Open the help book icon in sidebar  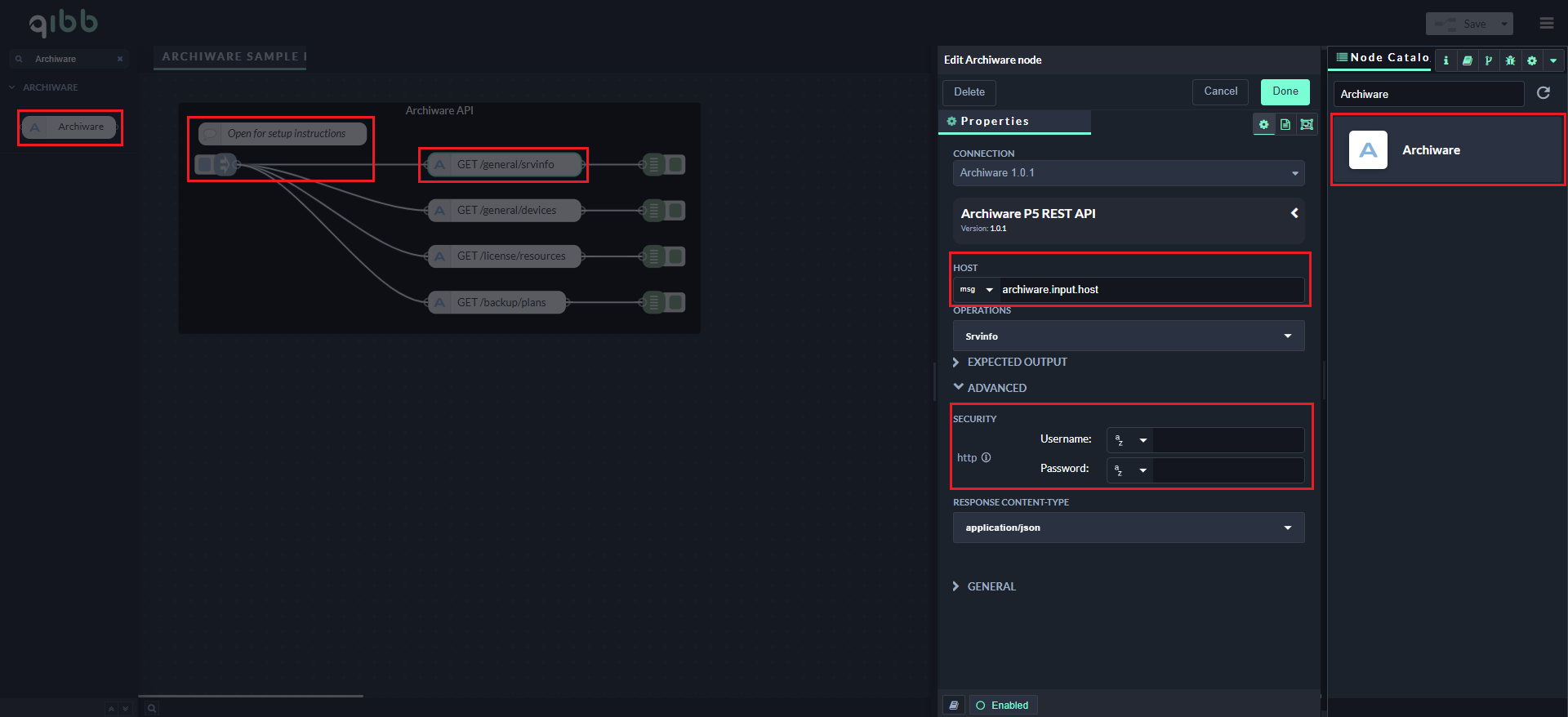[x=1468, y=60]
